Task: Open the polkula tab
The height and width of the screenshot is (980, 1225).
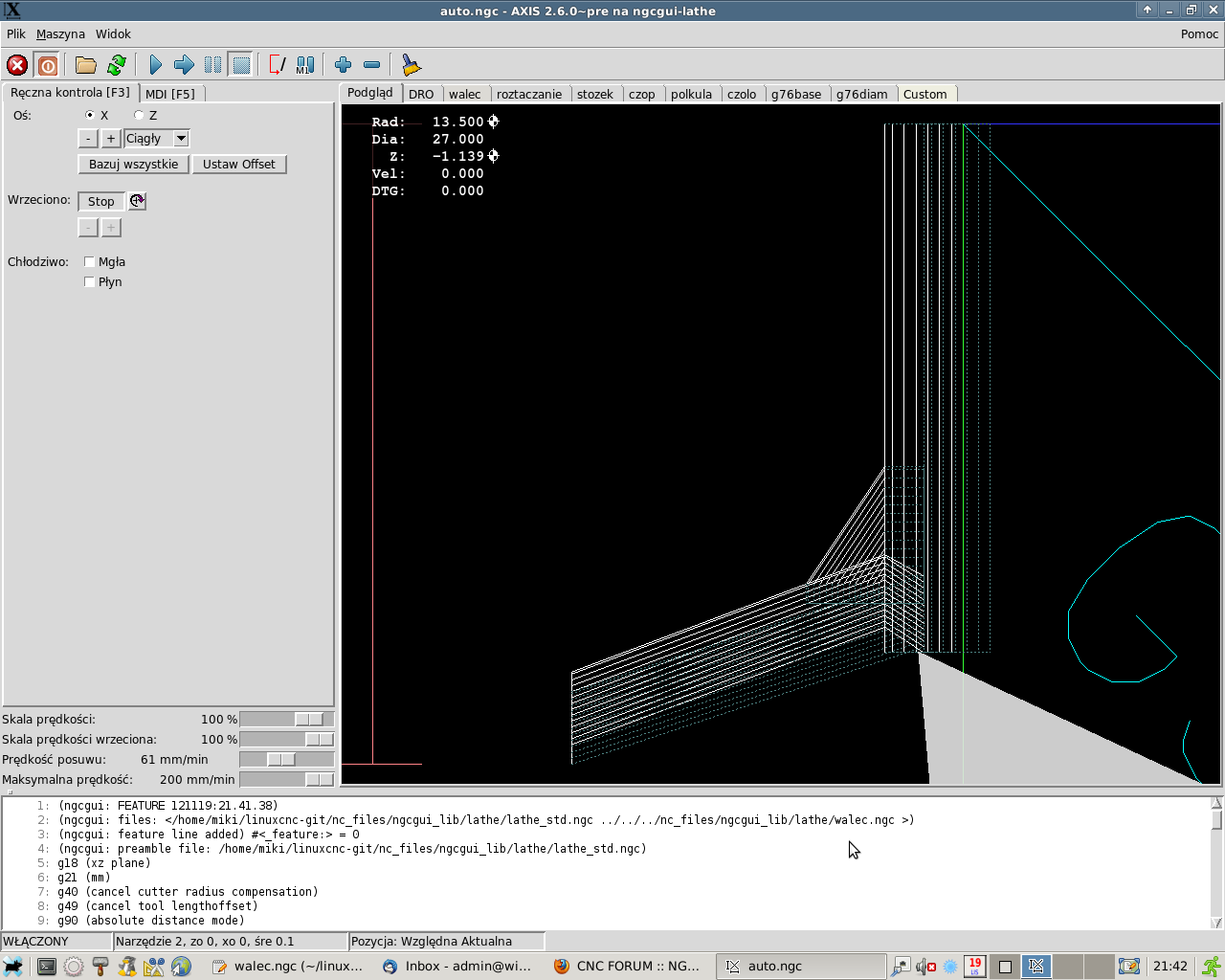Action: click(x=691, y=94)
